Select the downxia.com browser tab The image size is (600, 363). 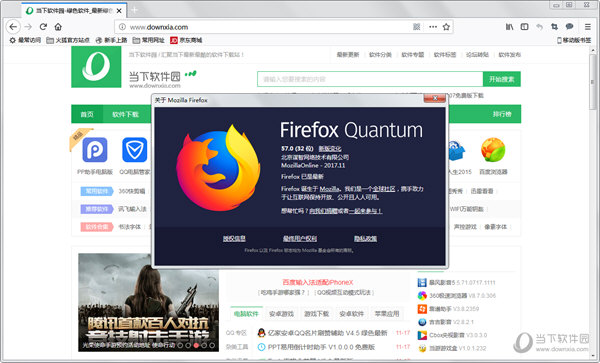(x=73, y=11)
